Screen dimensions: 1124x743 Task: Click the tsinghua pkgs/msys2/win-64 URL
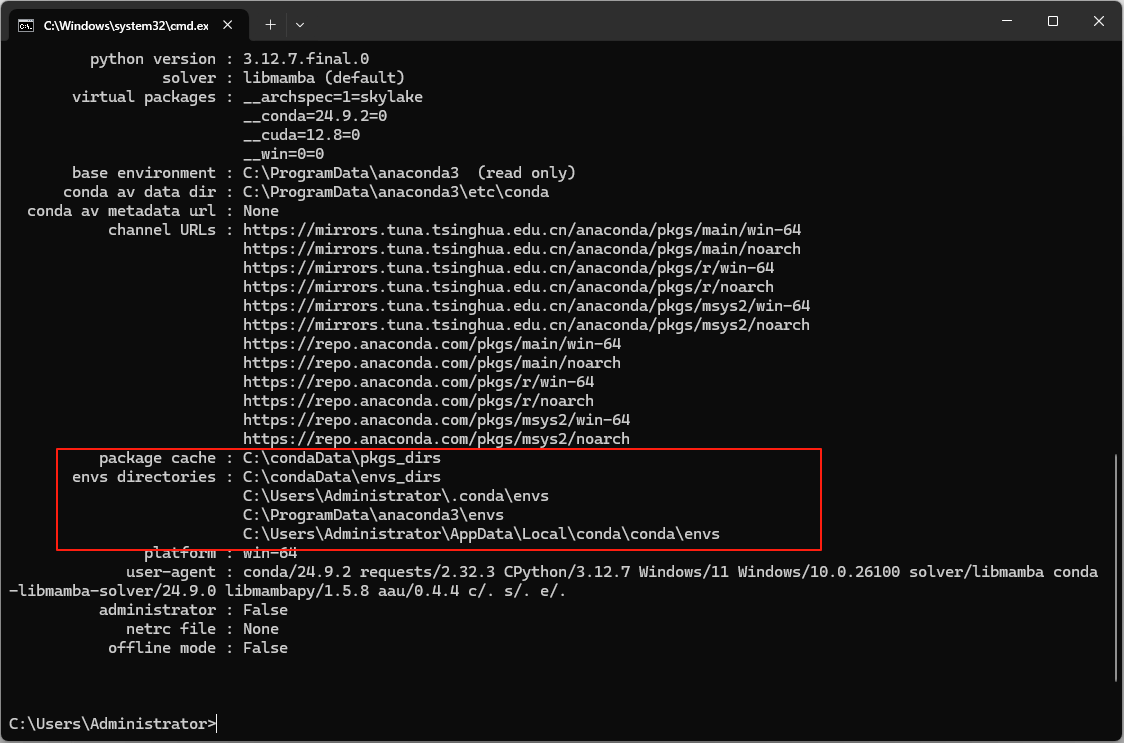[x=526, y=306]
